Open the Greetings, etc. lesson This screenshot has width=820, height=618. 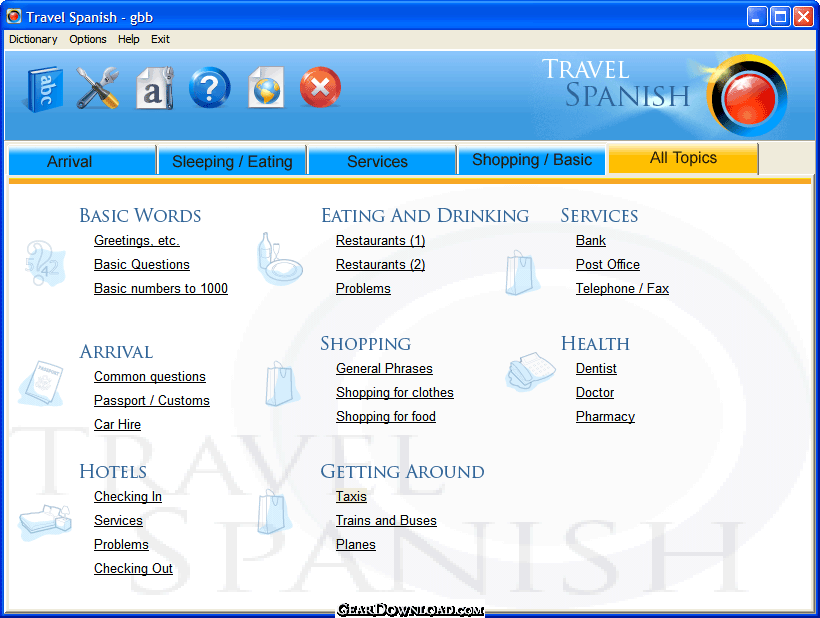(x=137, y=241)
